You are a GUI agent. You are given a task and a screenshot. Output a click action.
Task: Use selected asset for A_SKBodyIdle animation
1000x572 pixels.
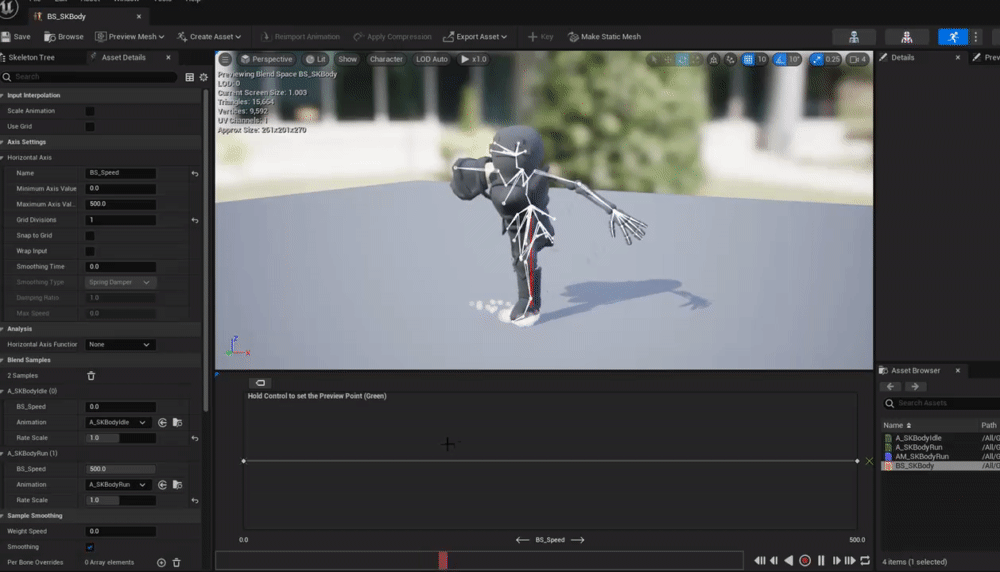pyautogui.click(x=163, y=422)
